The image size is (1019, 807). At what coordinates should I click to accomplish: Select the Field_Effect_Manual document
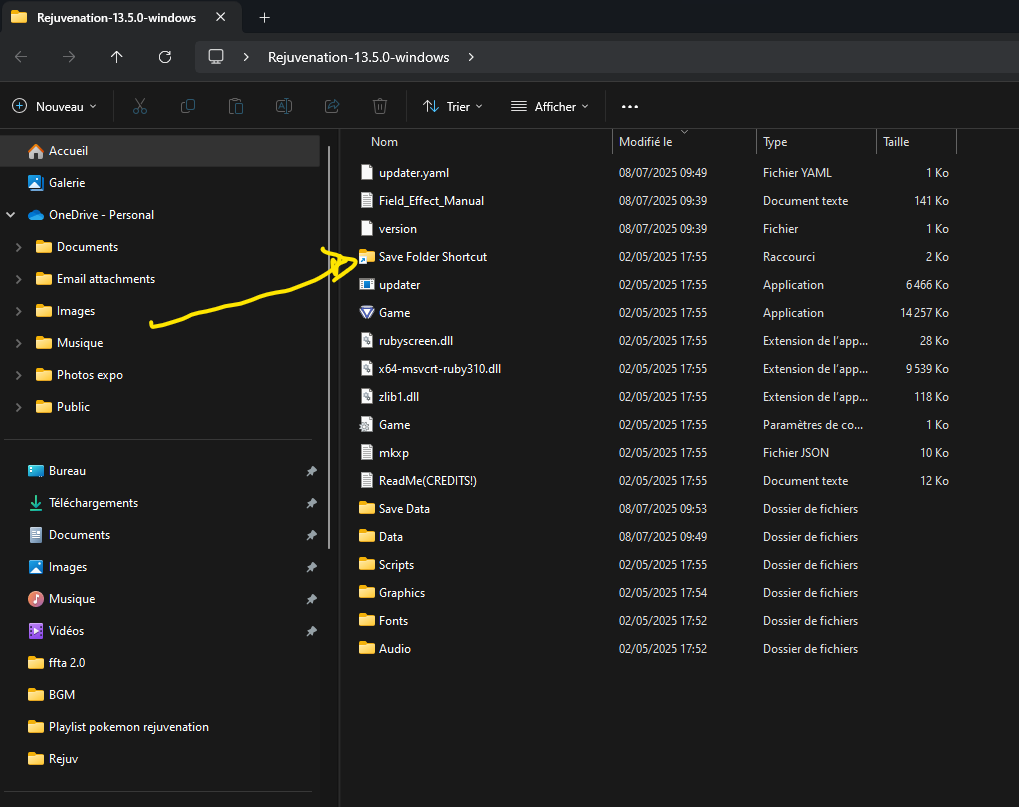[432, 201]
